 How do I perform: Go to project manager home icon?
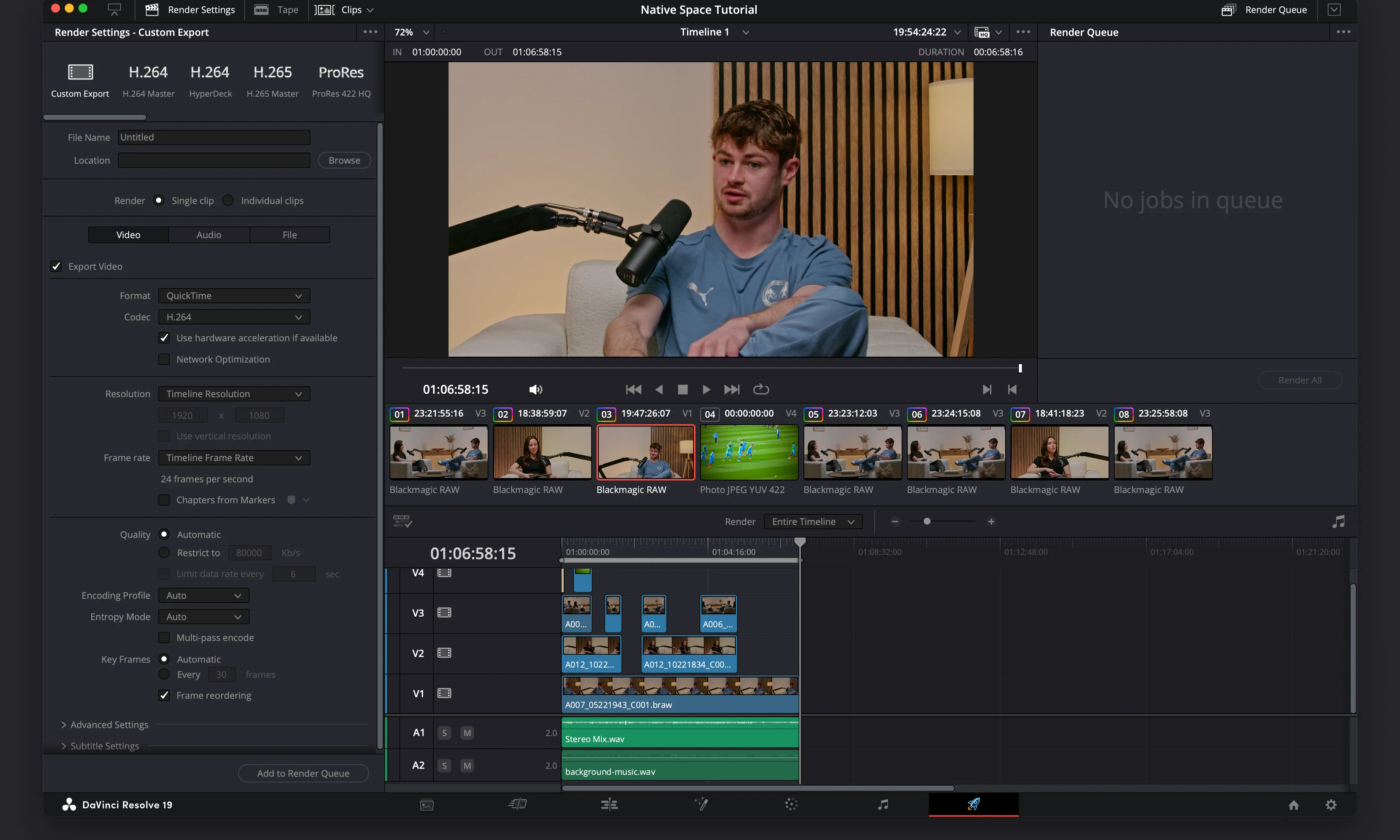[1293, 805]
